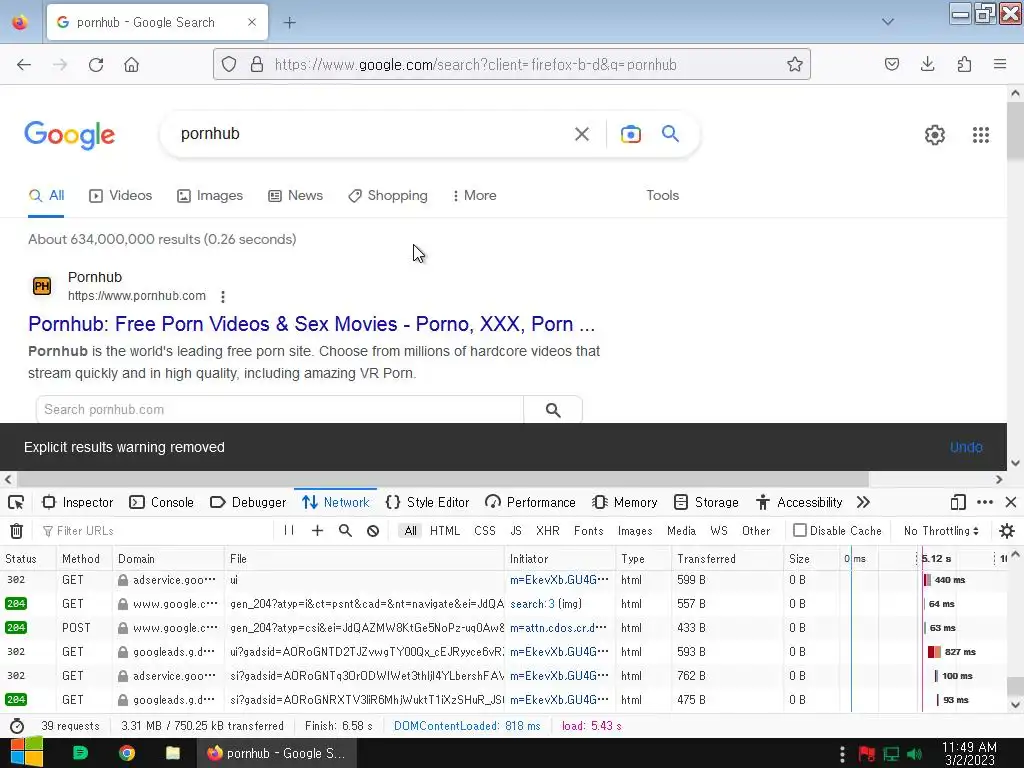Open the News search results
The height and width of the screenshot is (768, 1024).
pos(295,195)
